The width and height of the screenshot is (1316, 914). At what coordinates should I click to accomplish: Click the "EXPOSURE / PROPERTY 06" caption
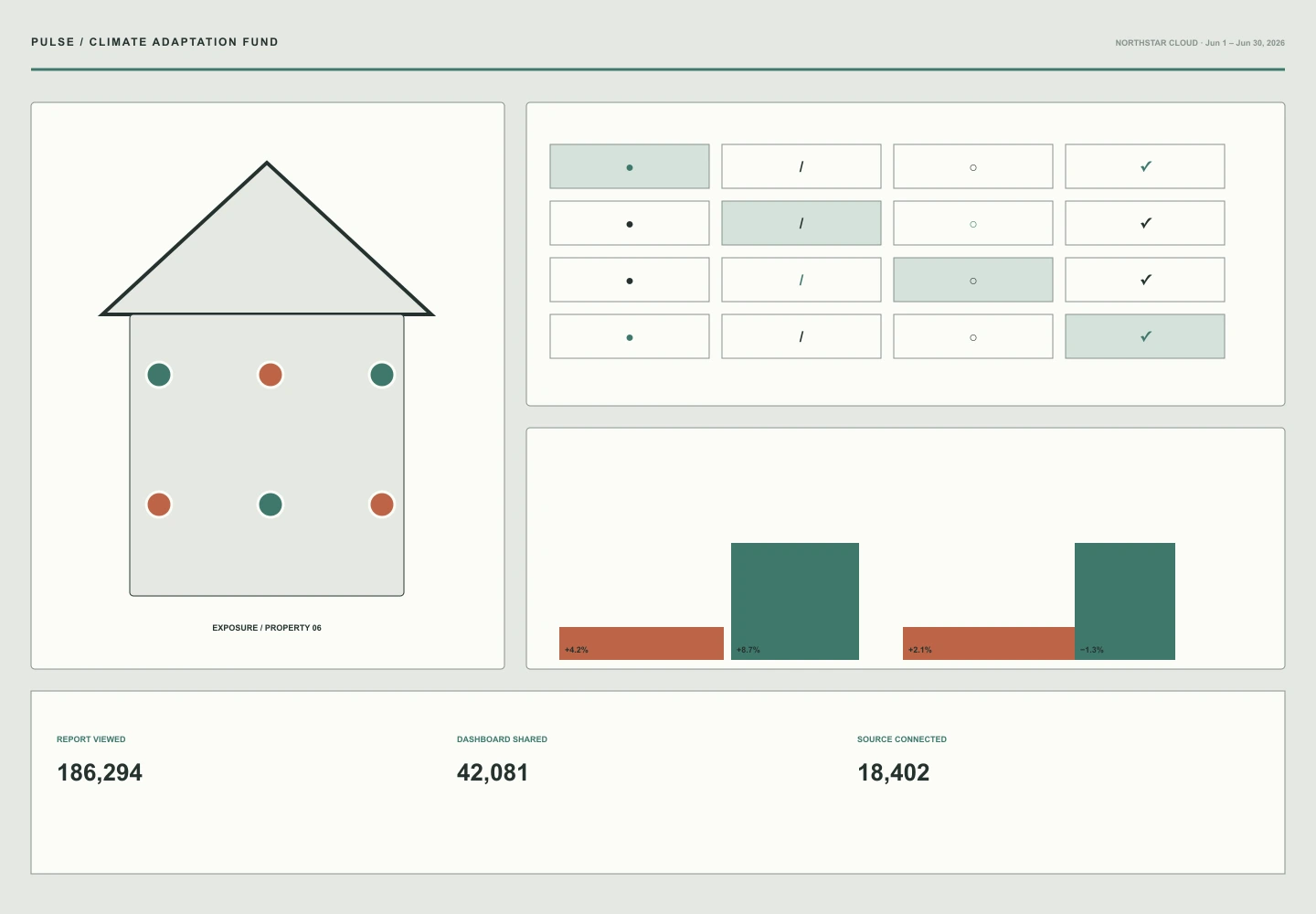(x=267, y=628)
